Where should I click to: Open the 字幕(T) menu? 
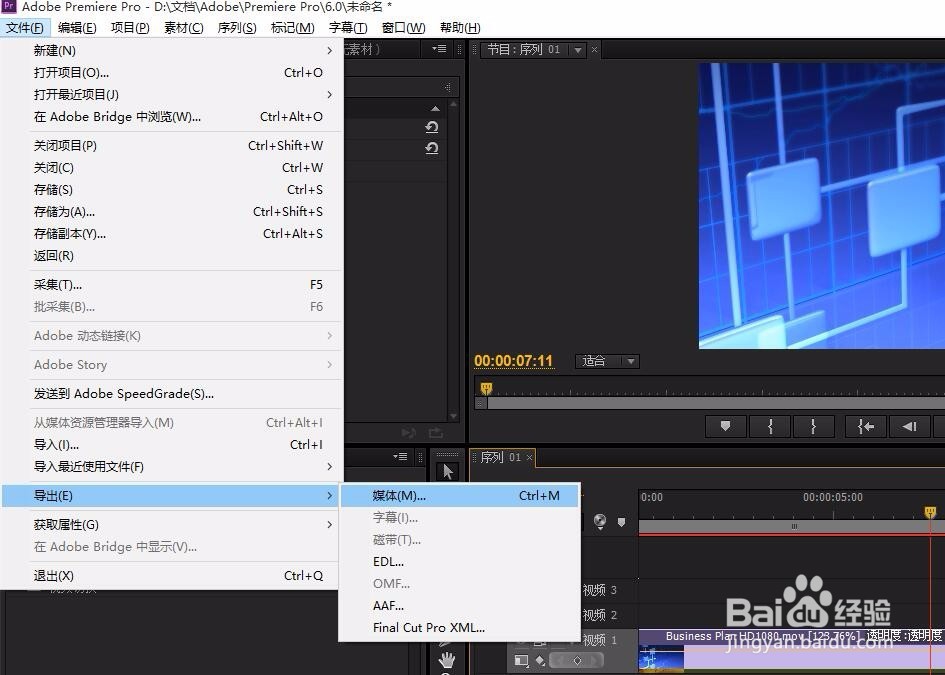tap(348, 28)
